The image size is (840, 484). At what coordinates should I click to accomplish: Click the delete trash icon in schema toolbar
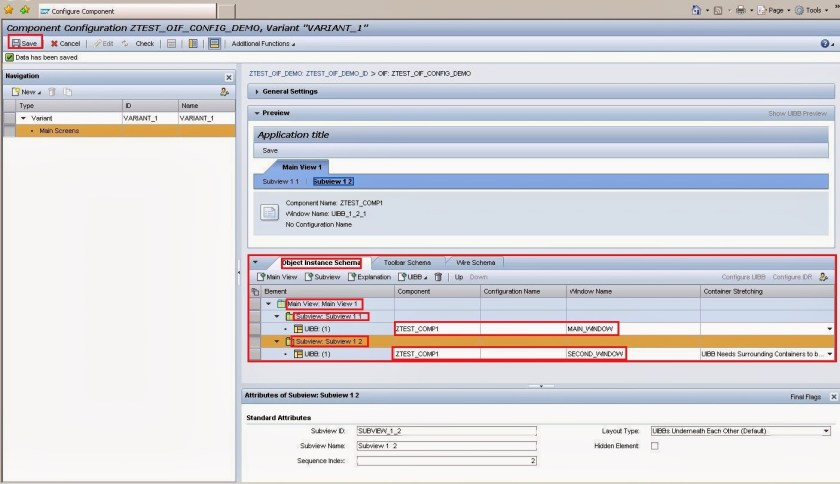[x=437, y=276]
